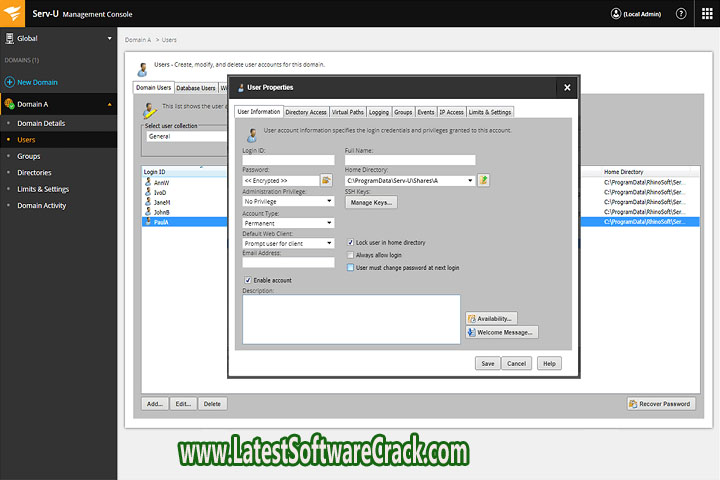Browse home directory folder icon
Image resolution: width=720 pixels, height=480 pixels.
pyautogui.click(x=483, y=180)
